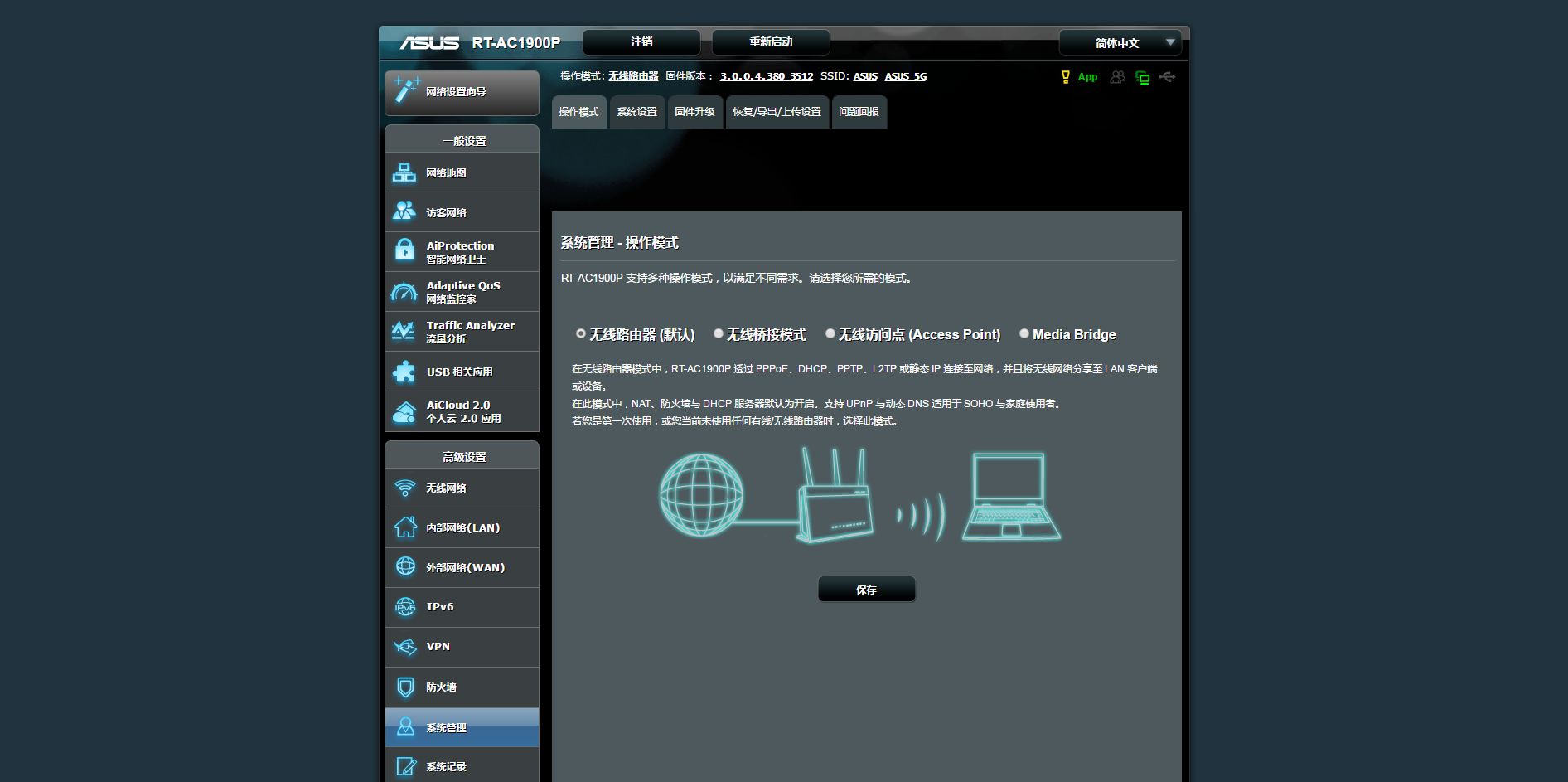Open the network setup wizard wand icon

click(x=406, y=90)
